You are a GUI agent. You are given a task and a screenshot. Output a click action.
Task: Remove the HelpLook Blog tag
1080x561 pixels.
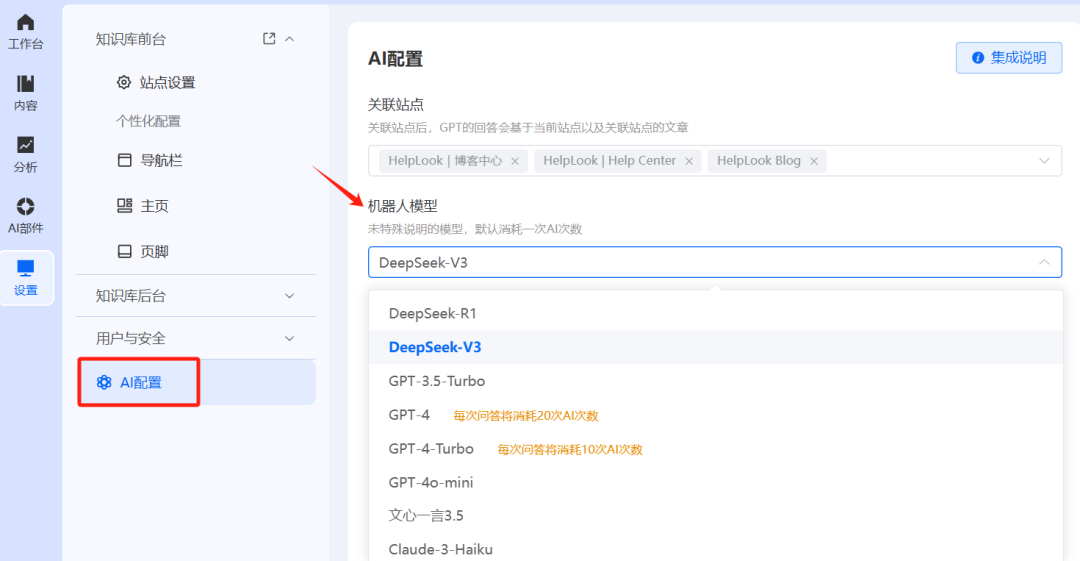813,161
